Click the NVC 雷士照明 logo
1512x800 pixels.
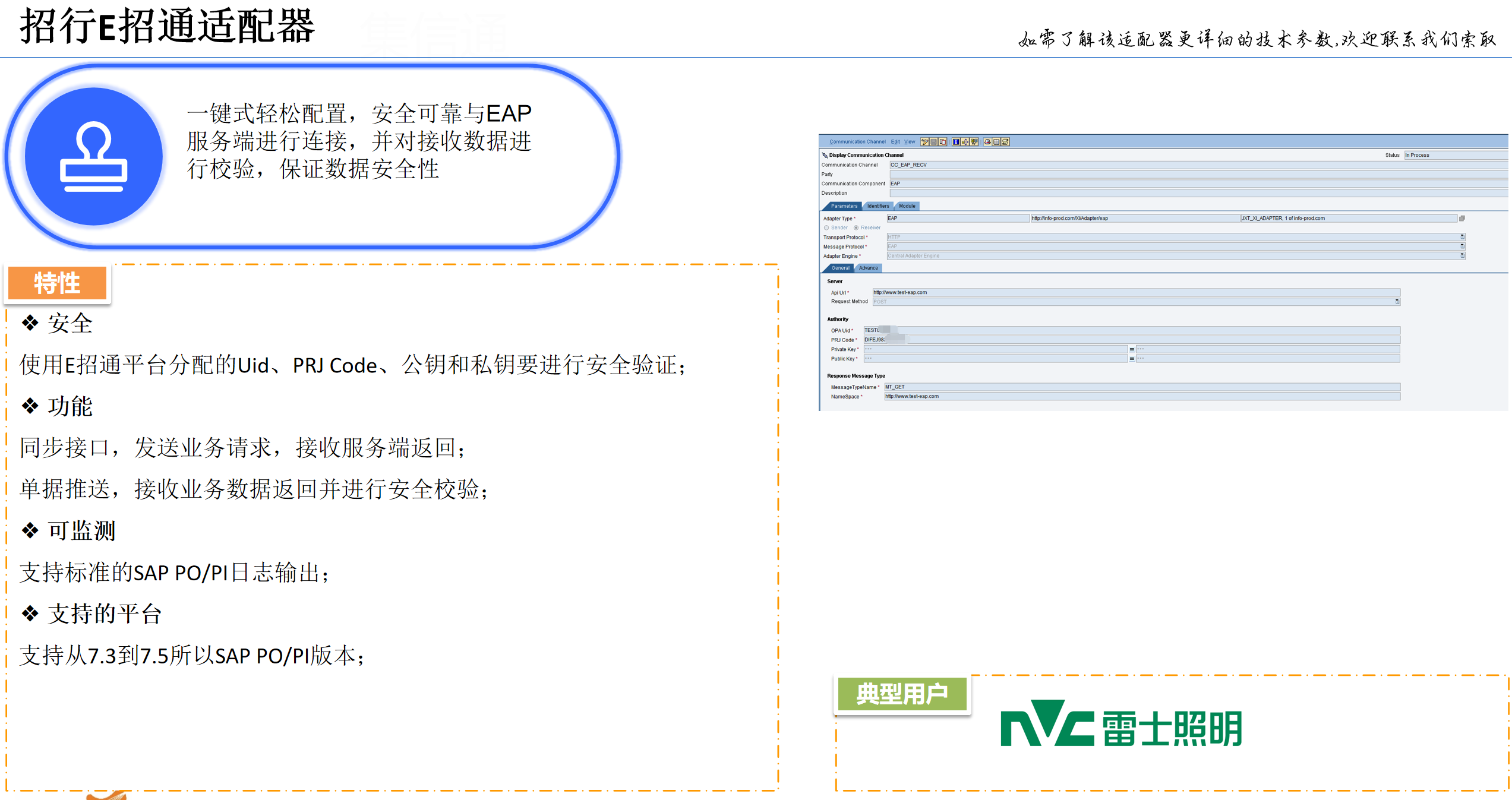pyautogui.click(x=1121, y=724)
